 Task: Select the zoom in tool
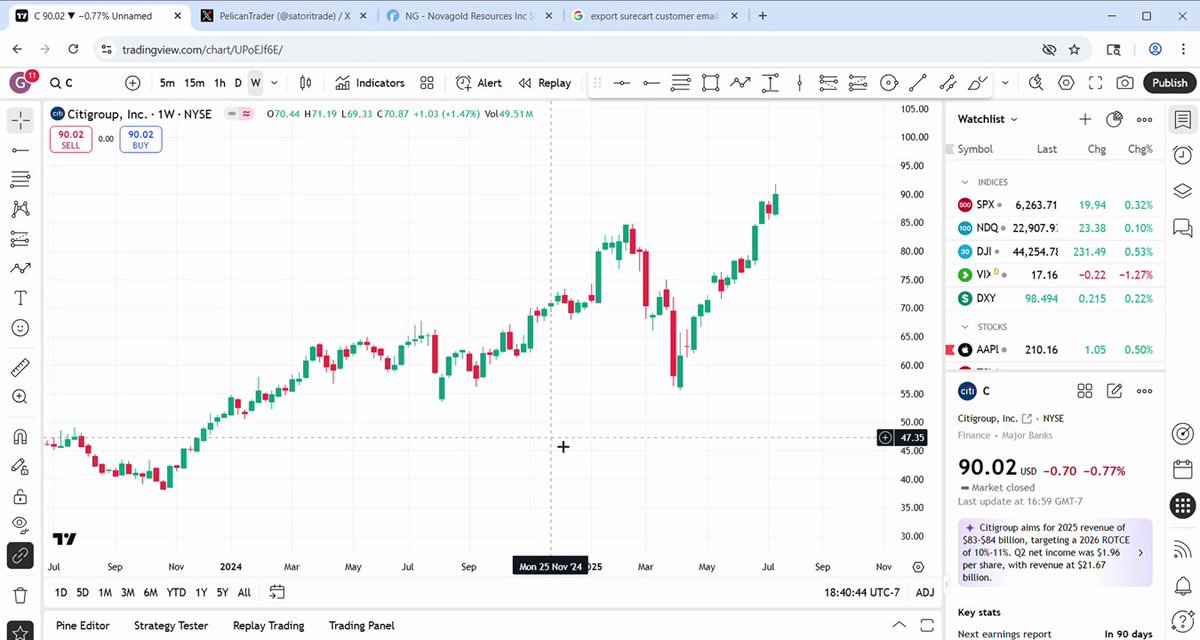point(20,397)
